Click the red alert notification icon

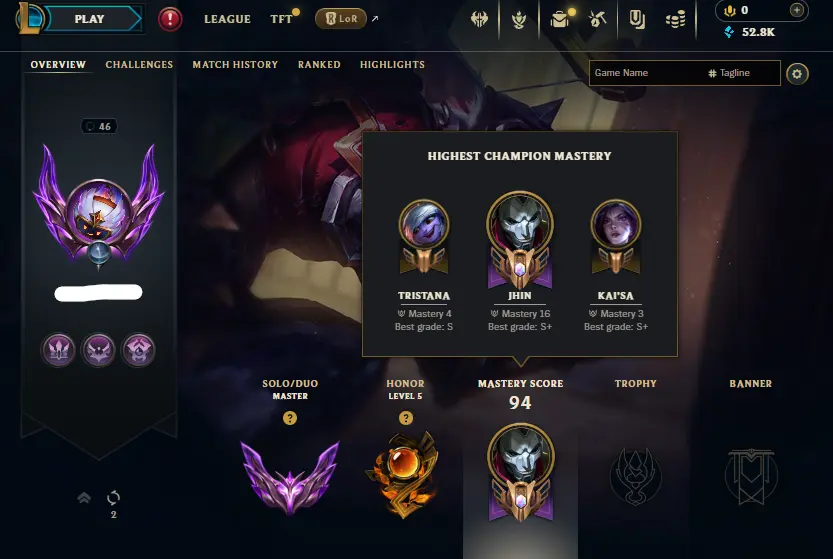tap(170, 20)
